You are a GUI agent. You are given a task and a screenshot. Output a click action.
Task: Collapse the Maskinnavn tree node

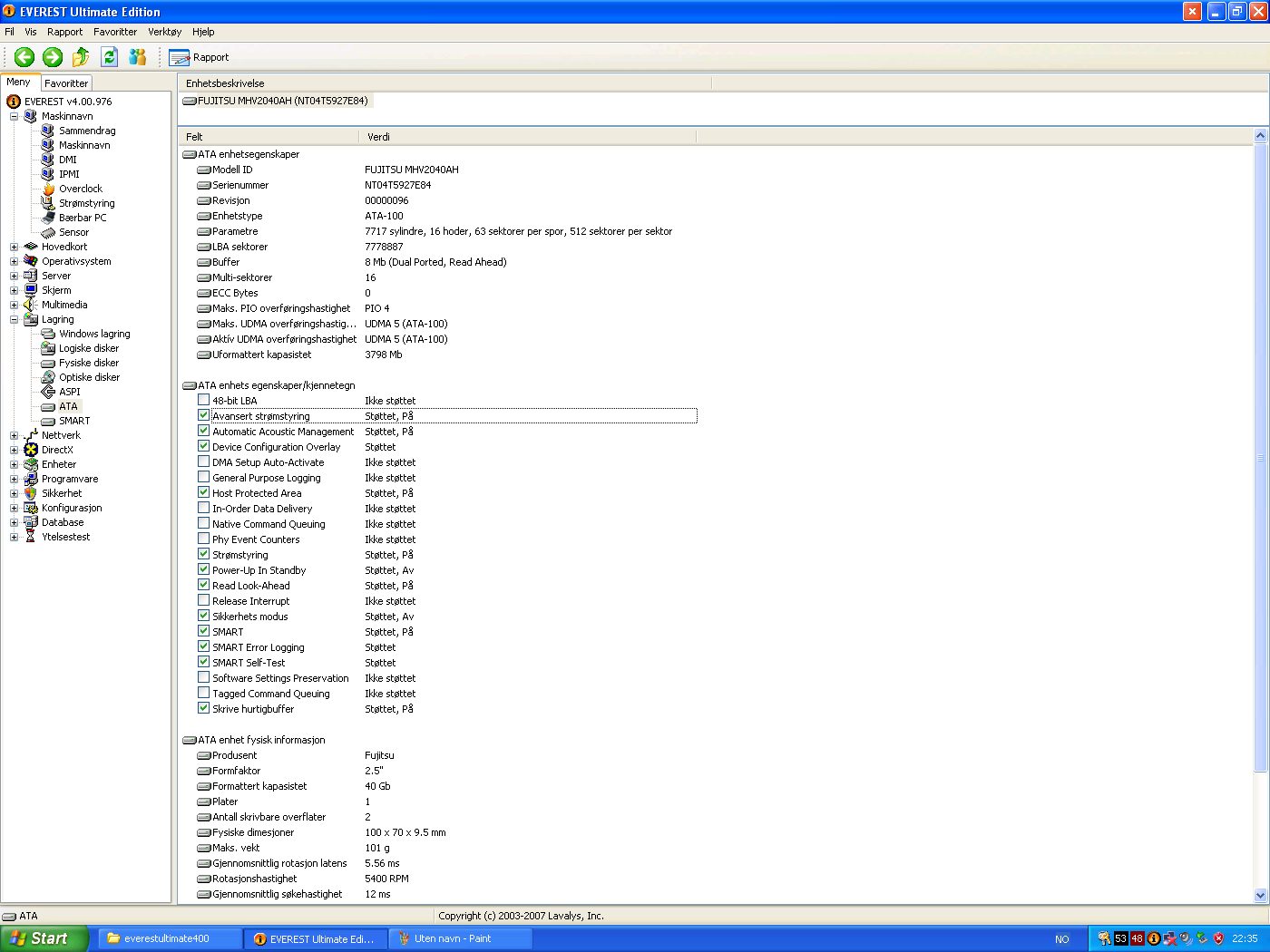[14, 116]
